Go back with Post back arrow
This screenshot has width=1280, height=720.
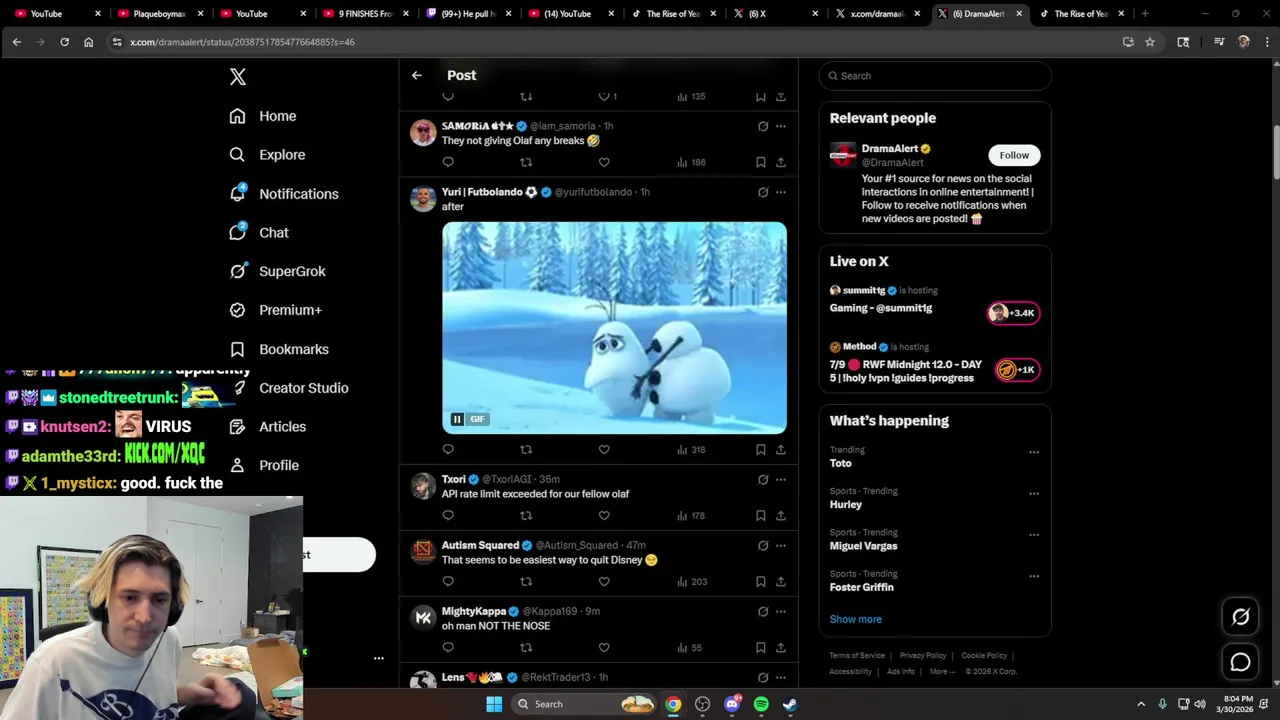coord(417,75)
